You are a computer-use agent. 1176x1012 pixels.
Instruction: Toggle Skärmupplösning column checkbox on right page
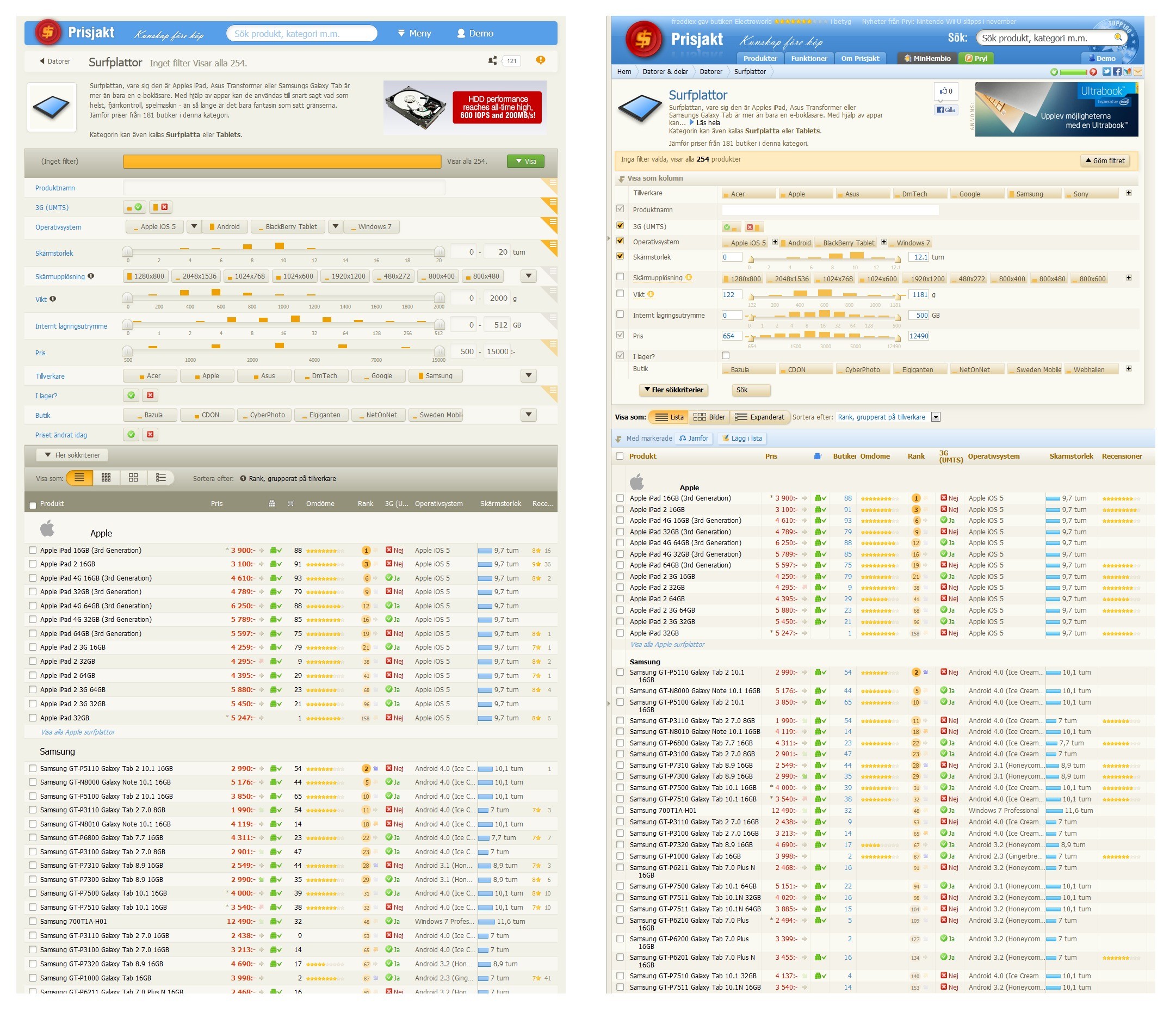[620, 277]
